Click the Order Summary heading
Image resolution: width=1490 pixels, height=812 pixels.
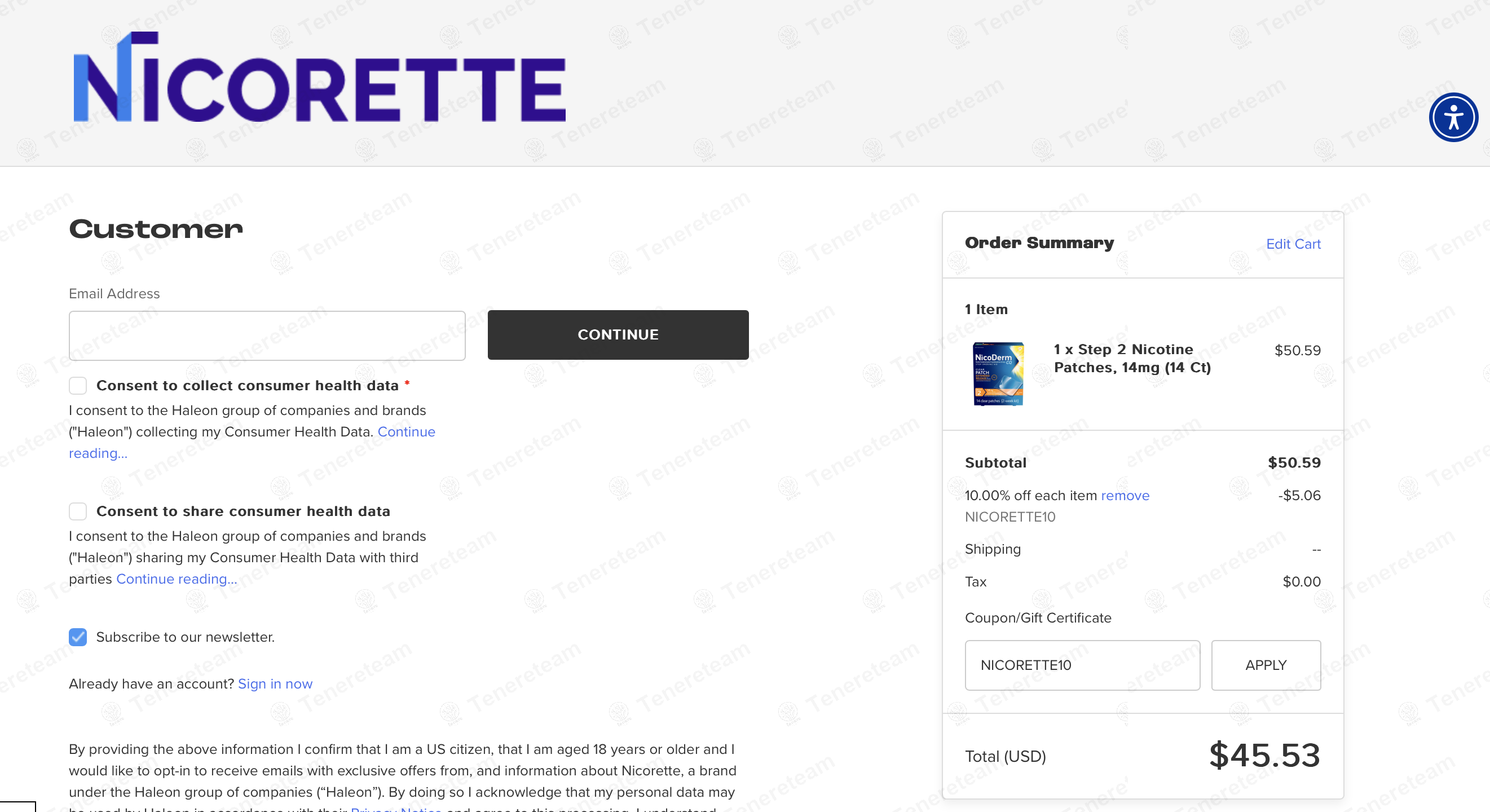coord(1039,243)
